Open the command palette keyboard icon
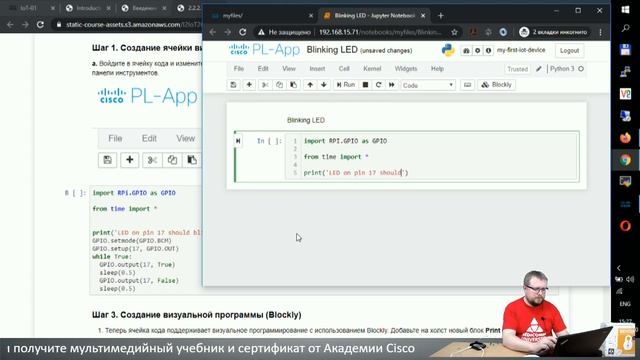The height and width of the screenshot is (360, 640). coord(467,85)
